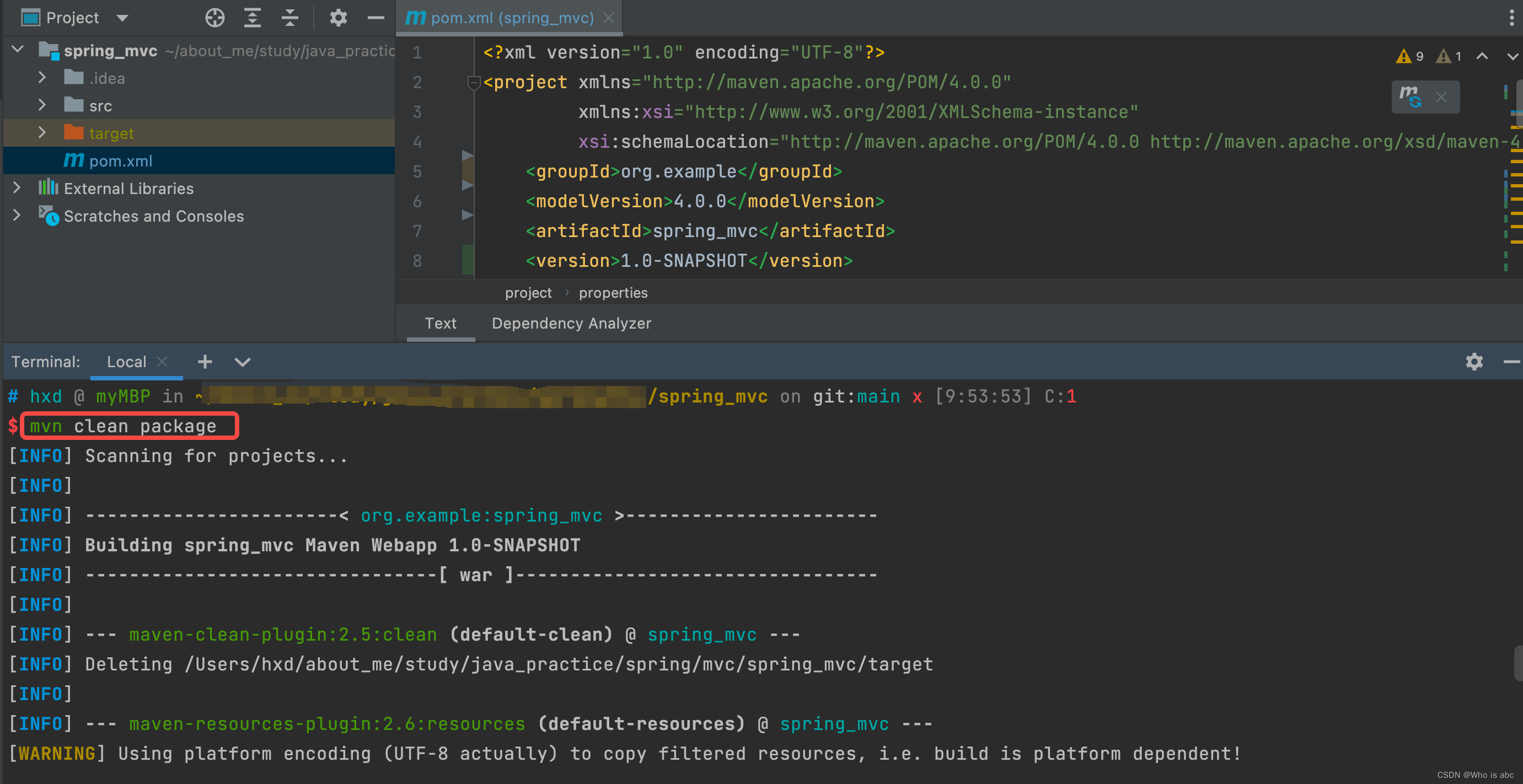Screen dimensions: 1523x784
Task: Click properties in the breadcrumb bar
Action: coord(613,293)
